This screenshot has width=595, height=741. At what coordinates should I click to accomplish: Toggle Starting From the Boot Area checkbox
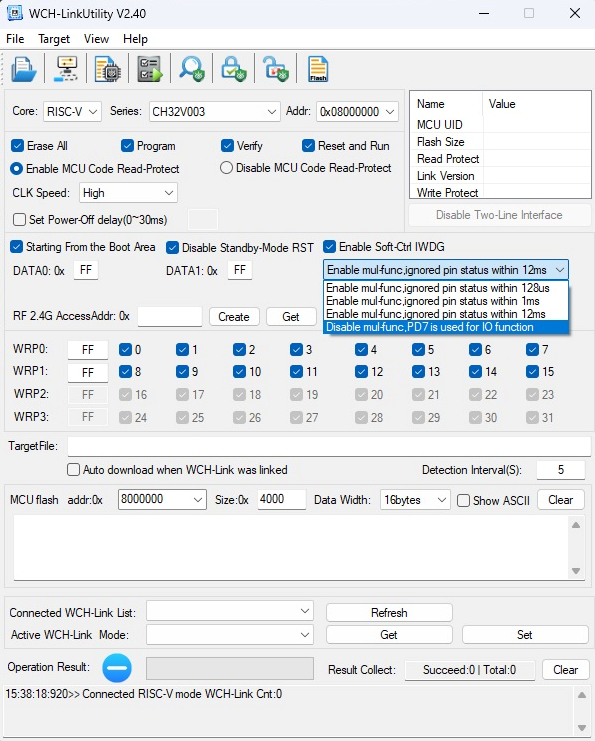click(x=17, y=247)
